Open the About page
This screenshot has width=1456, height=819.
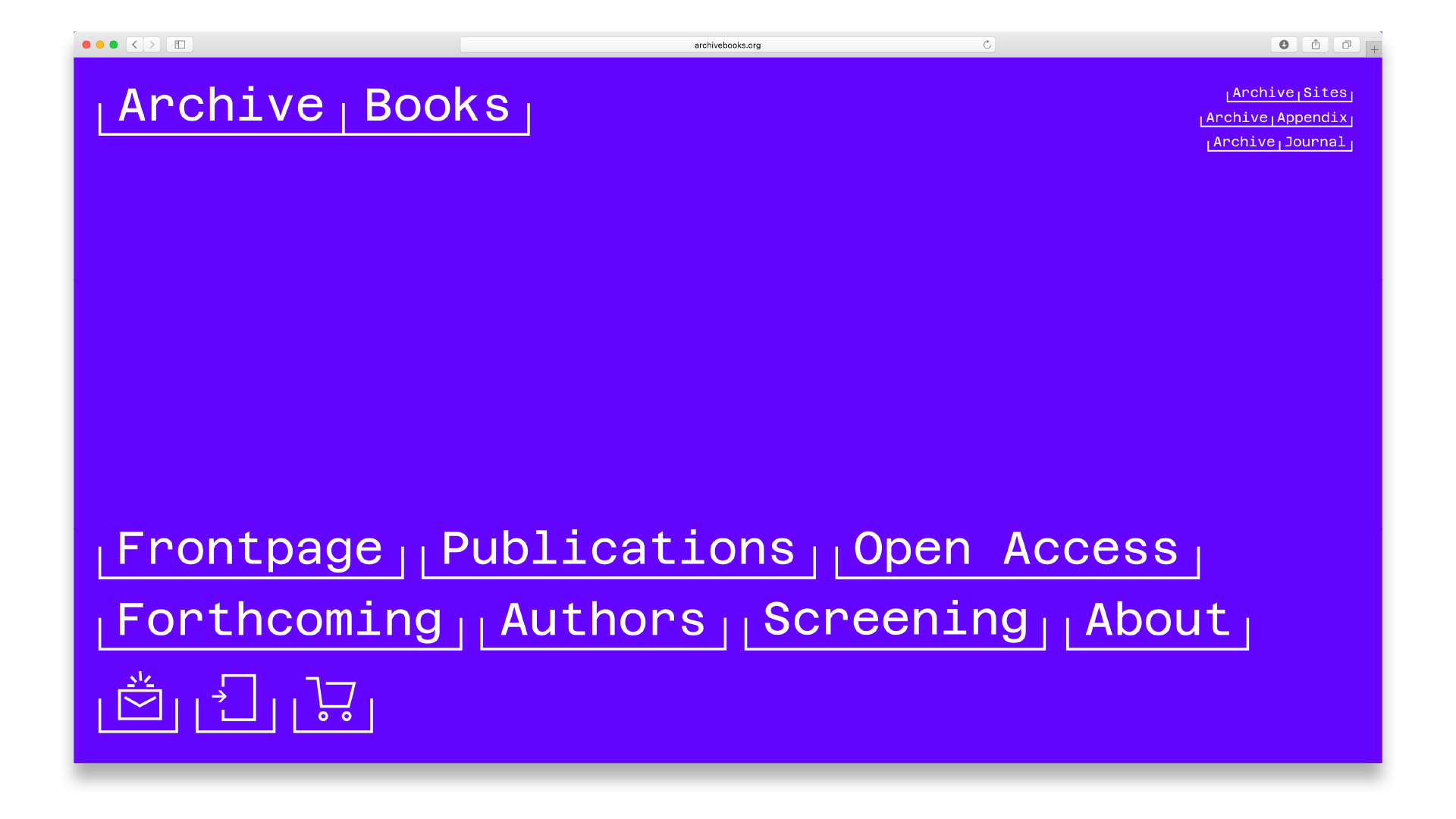[x=1157, y=620]
